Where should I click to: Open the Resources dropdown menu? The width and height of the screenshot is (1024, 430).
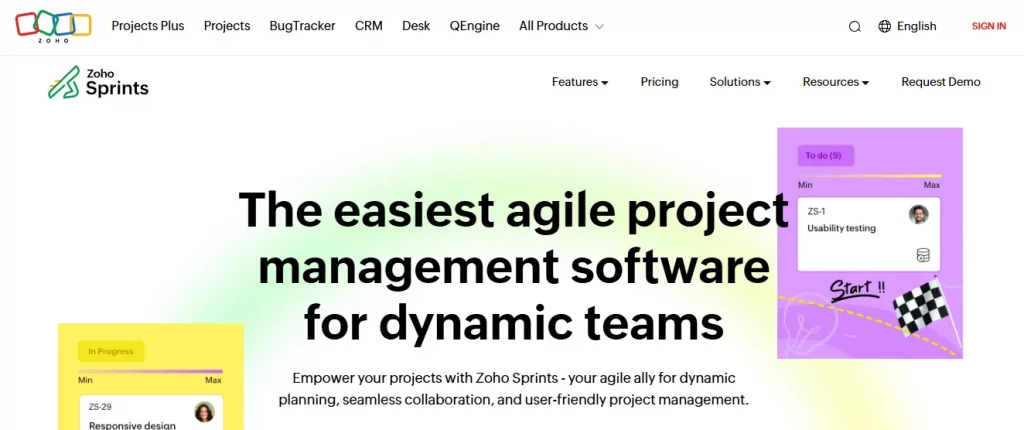[x=835, y=82]
